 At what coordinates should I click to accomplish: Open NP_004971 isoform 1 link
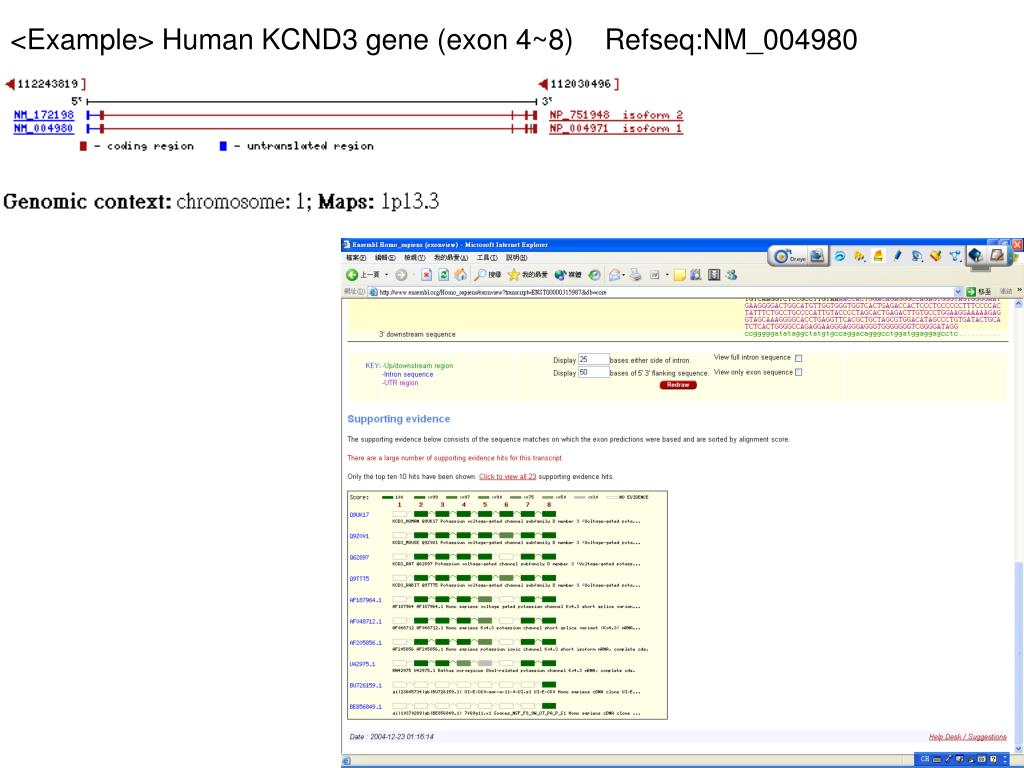[616, 128]
